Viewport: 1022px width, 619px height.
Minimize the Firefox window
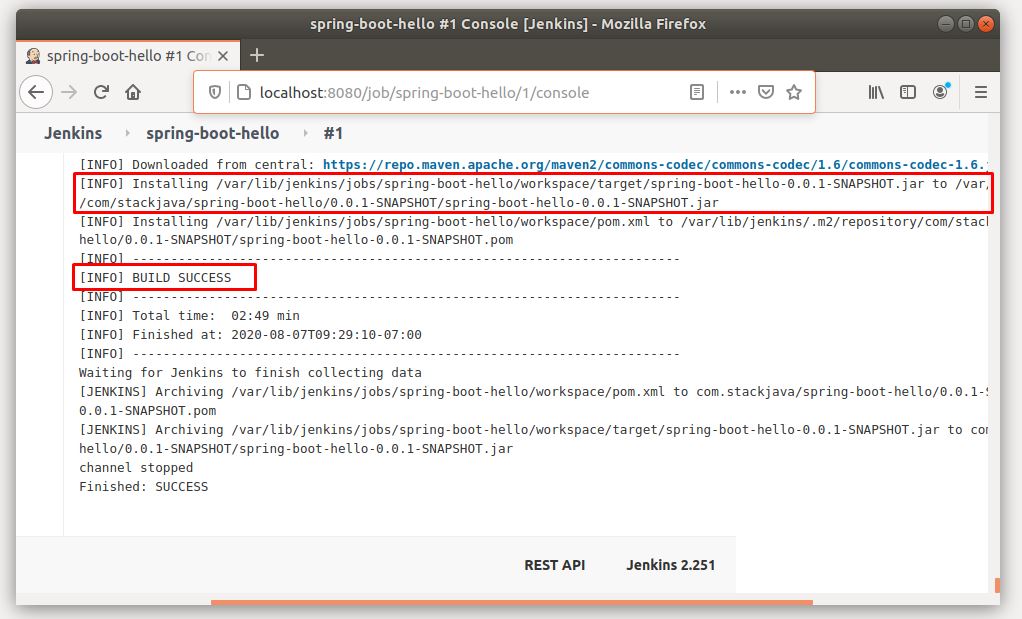coord(946,24)
